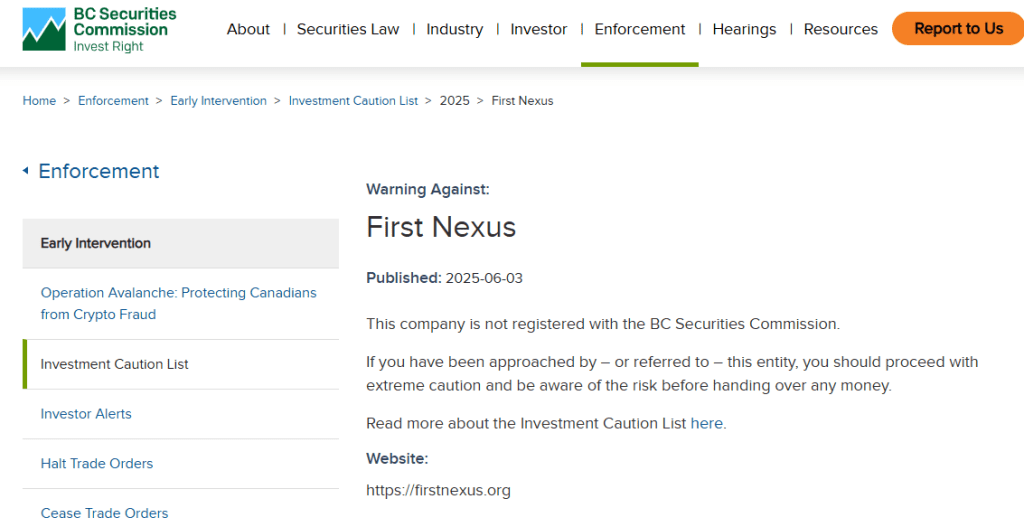Screen dimensions: 1024x527
Task: Open the About menu
Action: pyautogui.click(x=248, y=29)
